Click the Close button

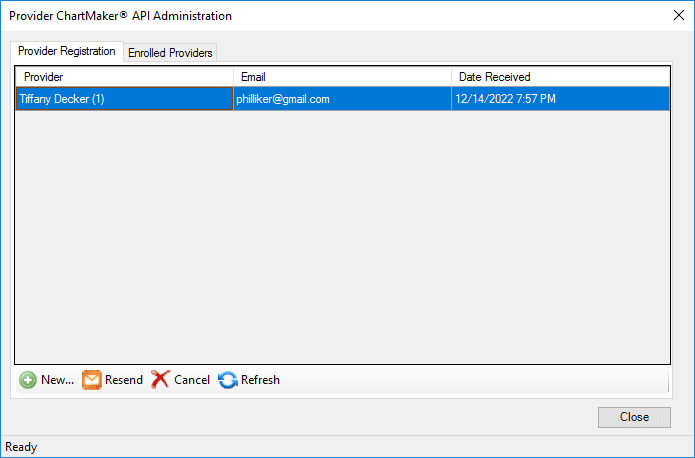[634, 417]
